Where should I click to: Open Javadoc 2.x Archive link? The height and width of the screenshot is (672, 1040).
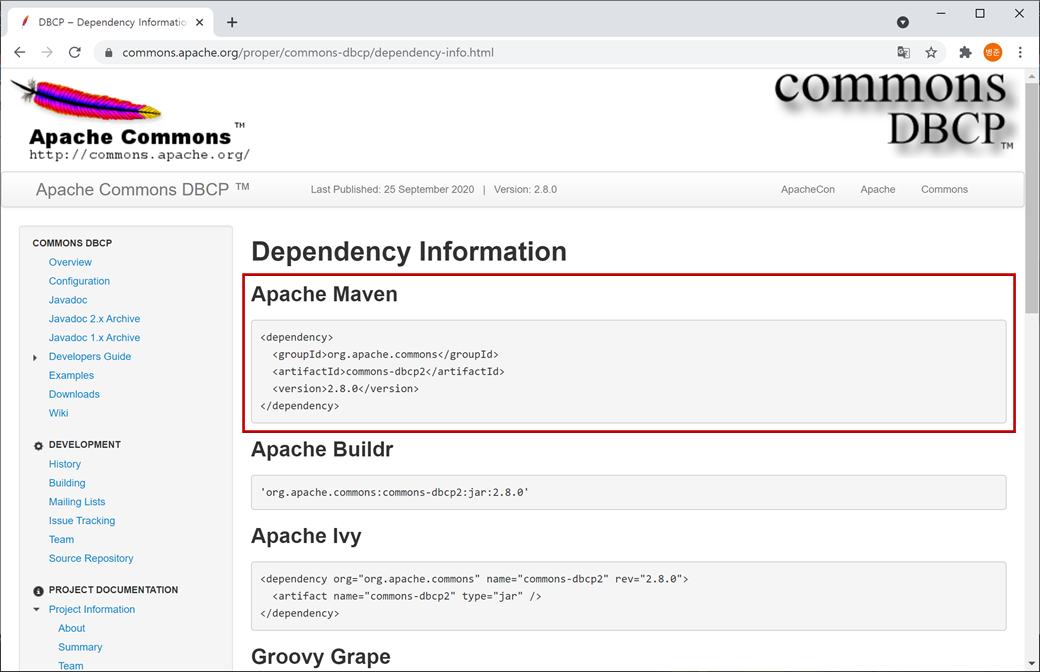[x=94, y=319]
